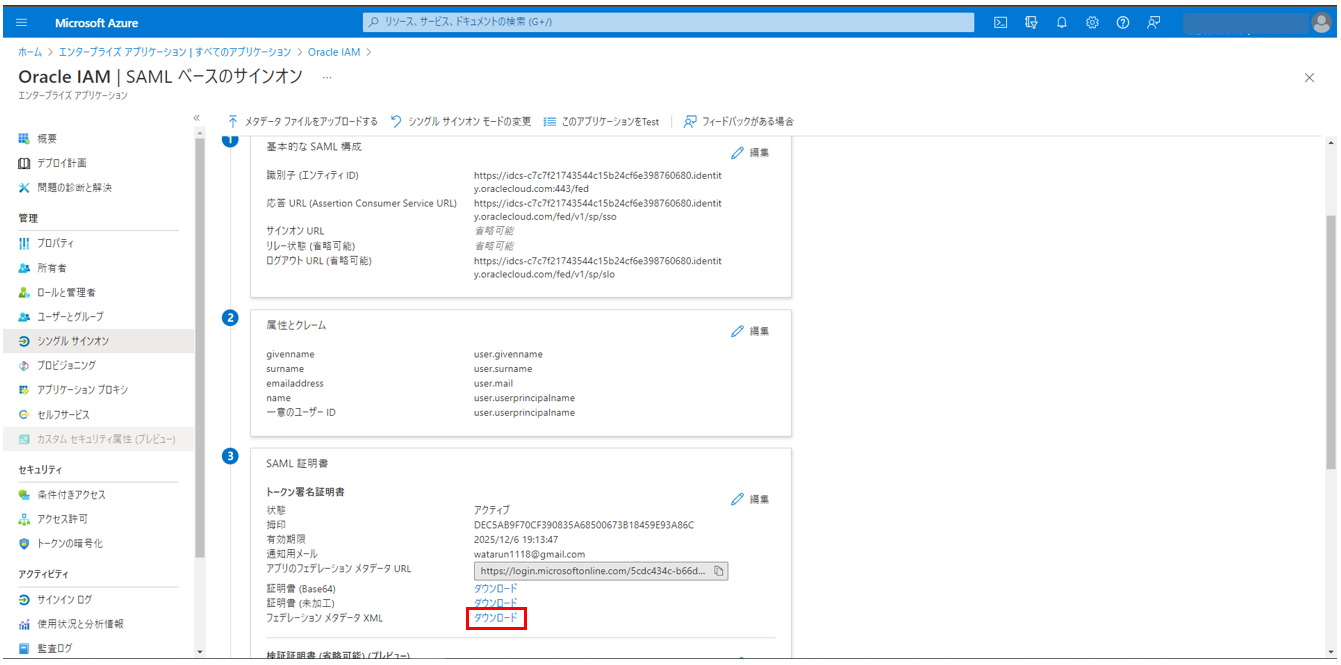The image size is (1341, 665).
Task: Click the feedback icon in the header
Action: [x=1154, y=22]
